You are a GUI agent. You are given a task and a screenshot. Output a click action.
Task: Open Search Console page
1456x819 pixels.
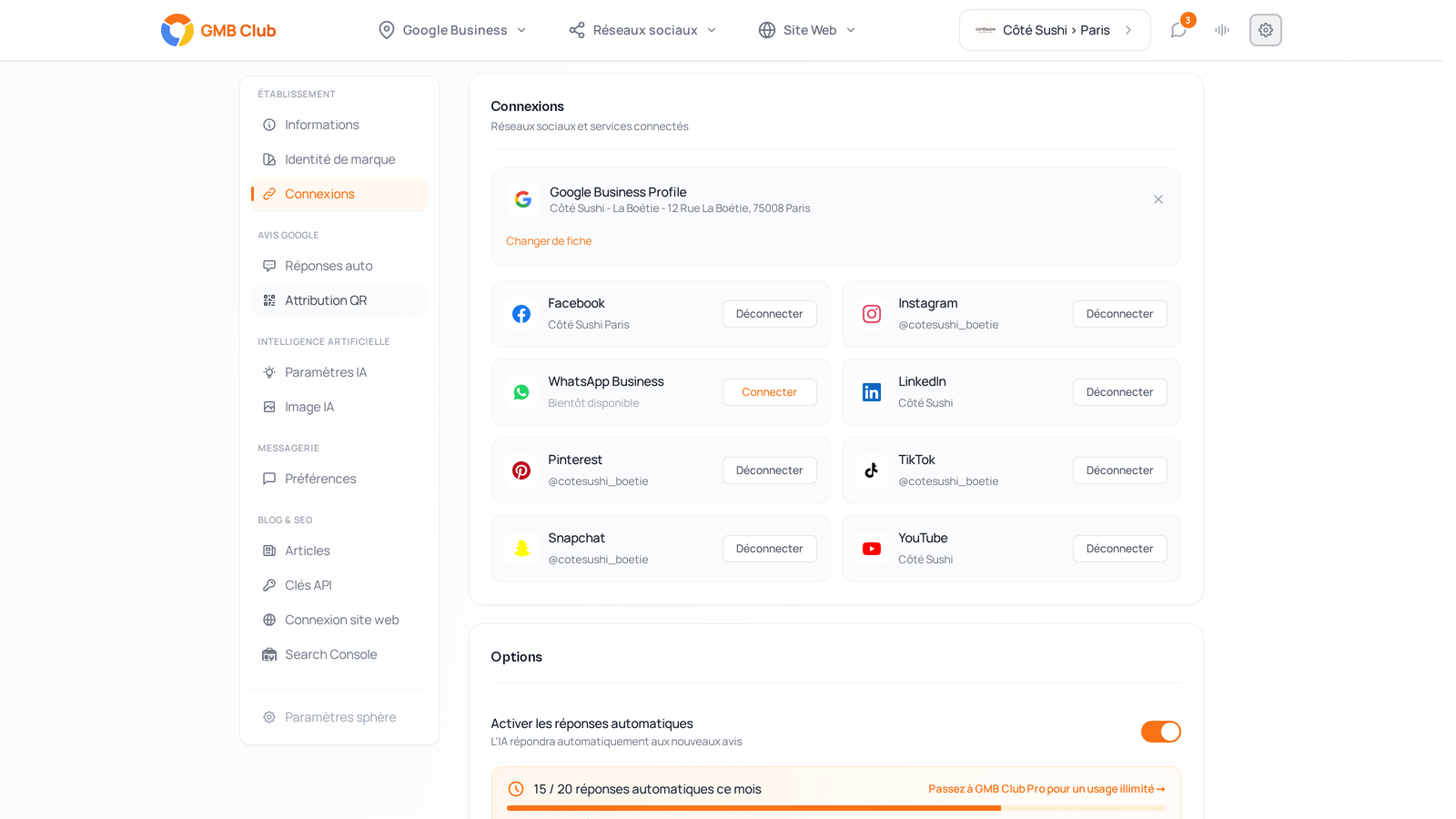coord(339,654)
